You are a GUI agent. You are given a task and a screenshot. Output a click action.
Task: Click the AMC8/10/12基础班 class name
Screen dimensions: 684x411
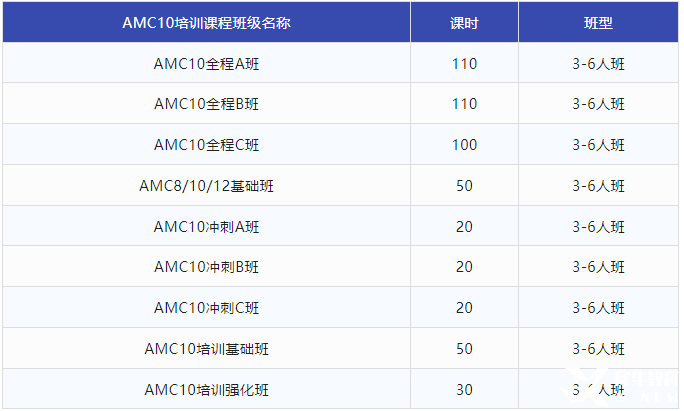tap(206, 186)
